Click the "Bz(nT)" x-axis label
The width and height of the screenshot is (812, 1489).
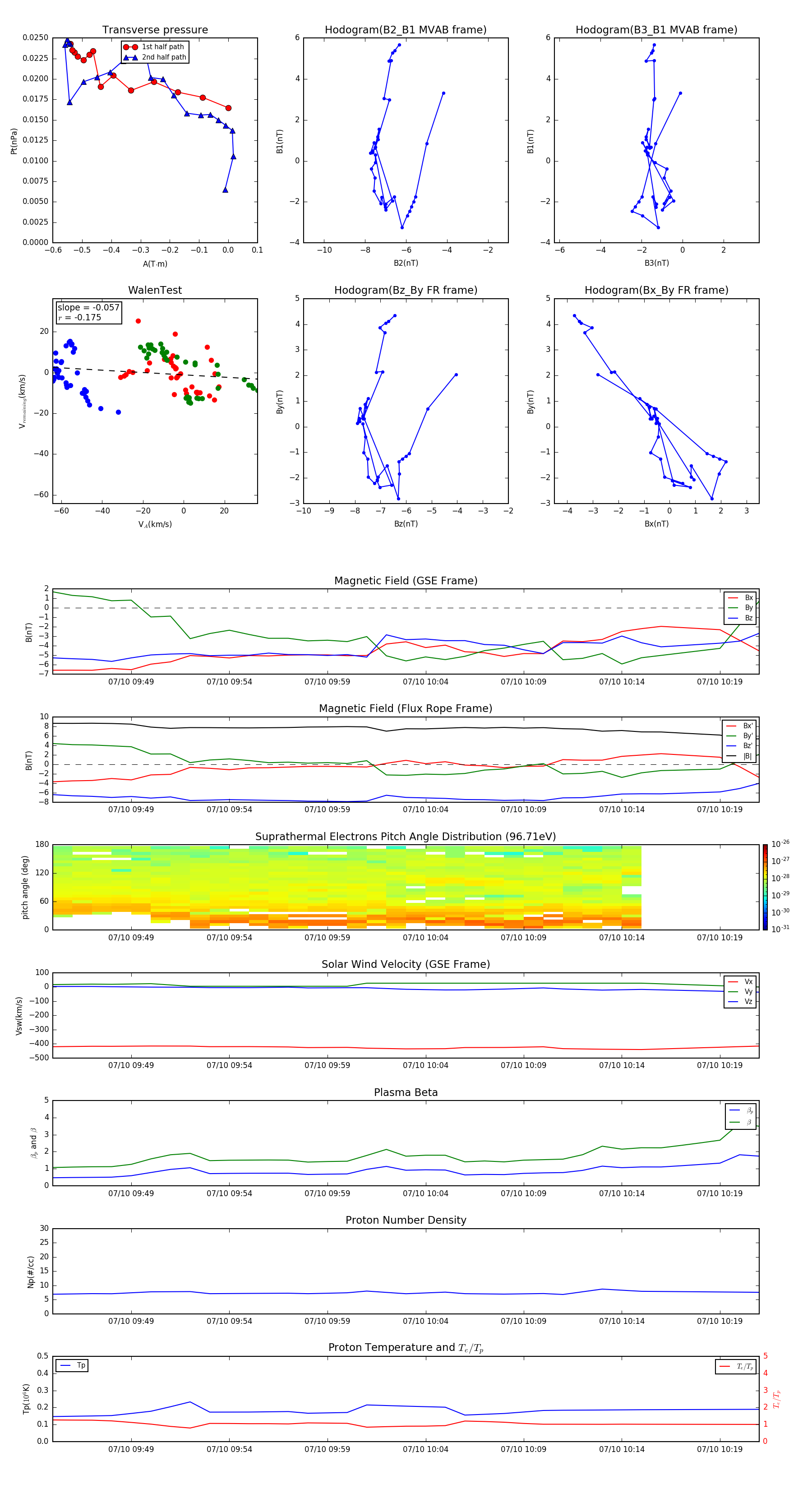pyautogui.click(x=406, y=524)
